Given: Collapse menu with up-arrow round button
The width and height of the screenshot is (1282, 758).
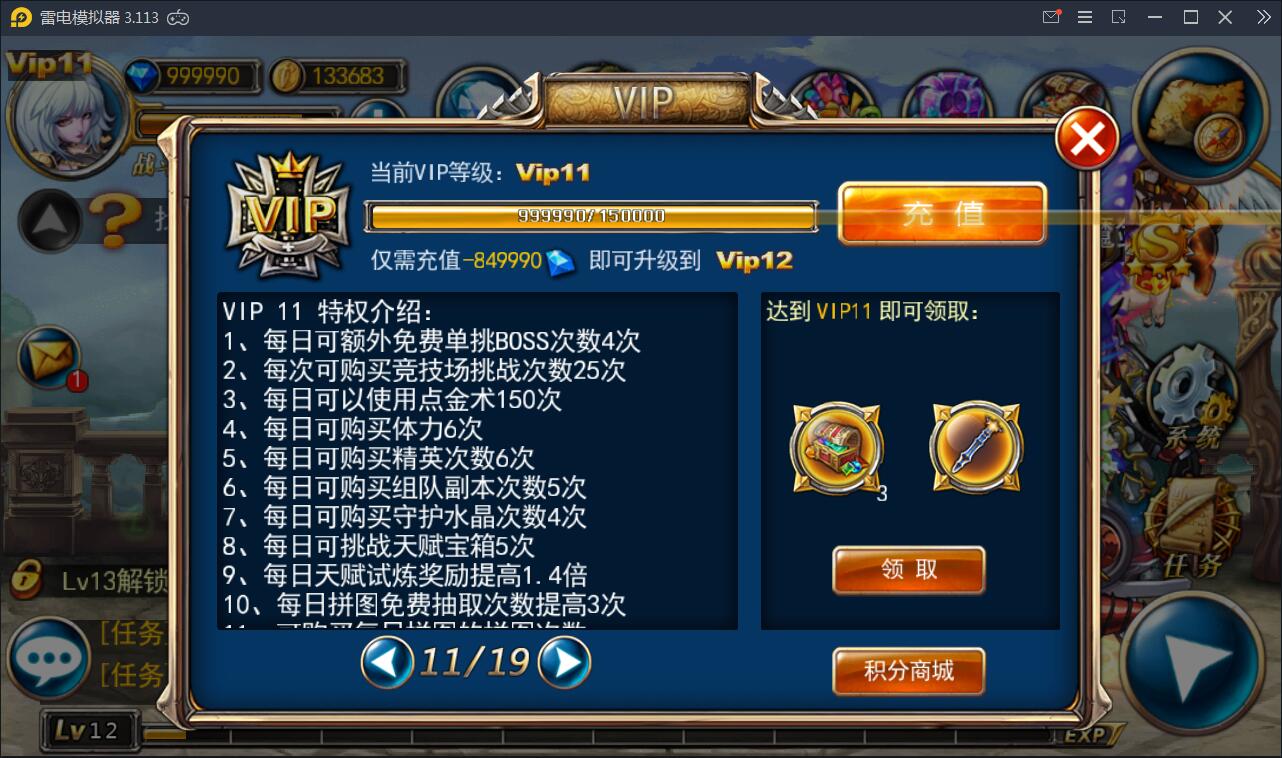Looking at the screenshot, I should pos(50,221).
